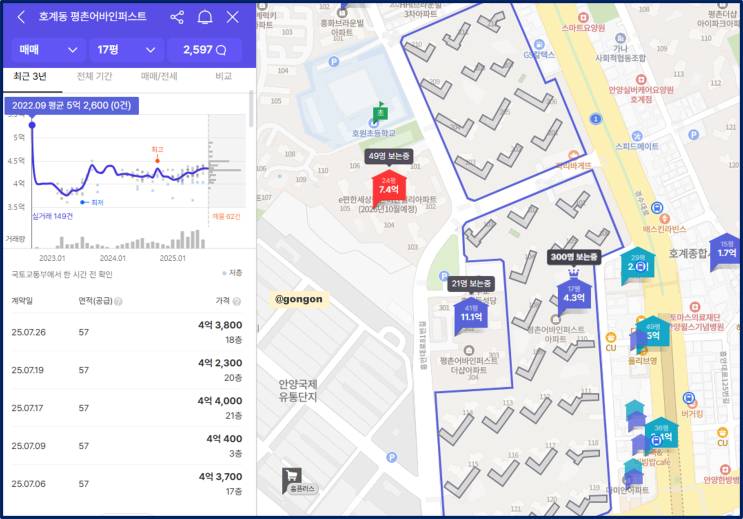Share 호계동 평촌어바인퍼스트 listing
Screen dimensions: 743x519
click(177, 17)
